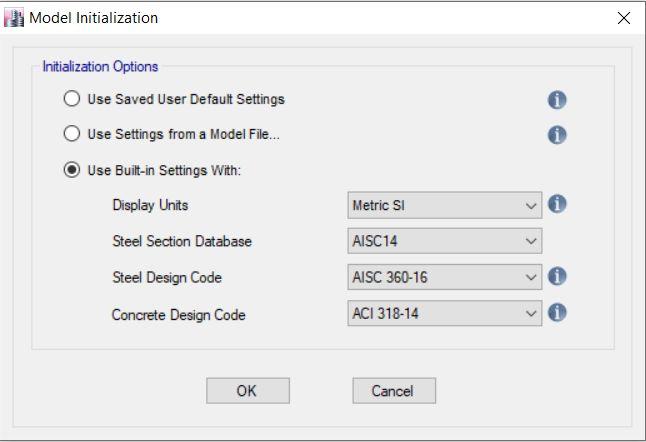Select Use Settings from a Model File option
Viewport: 646px width, 442px height.
pos(71,135)
